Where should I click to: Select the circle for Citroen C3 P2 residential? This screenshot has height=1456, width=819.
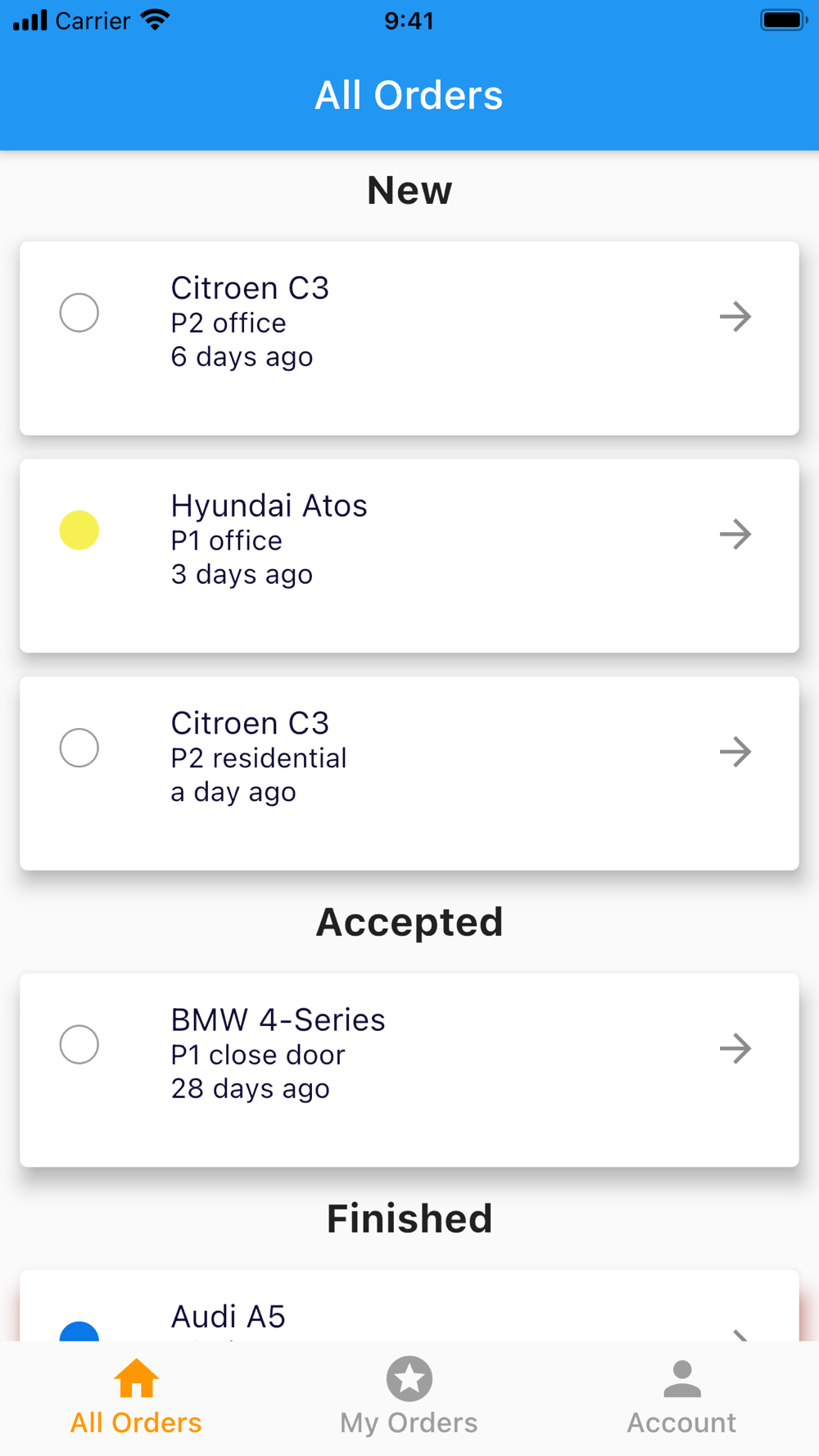(79, 748)
